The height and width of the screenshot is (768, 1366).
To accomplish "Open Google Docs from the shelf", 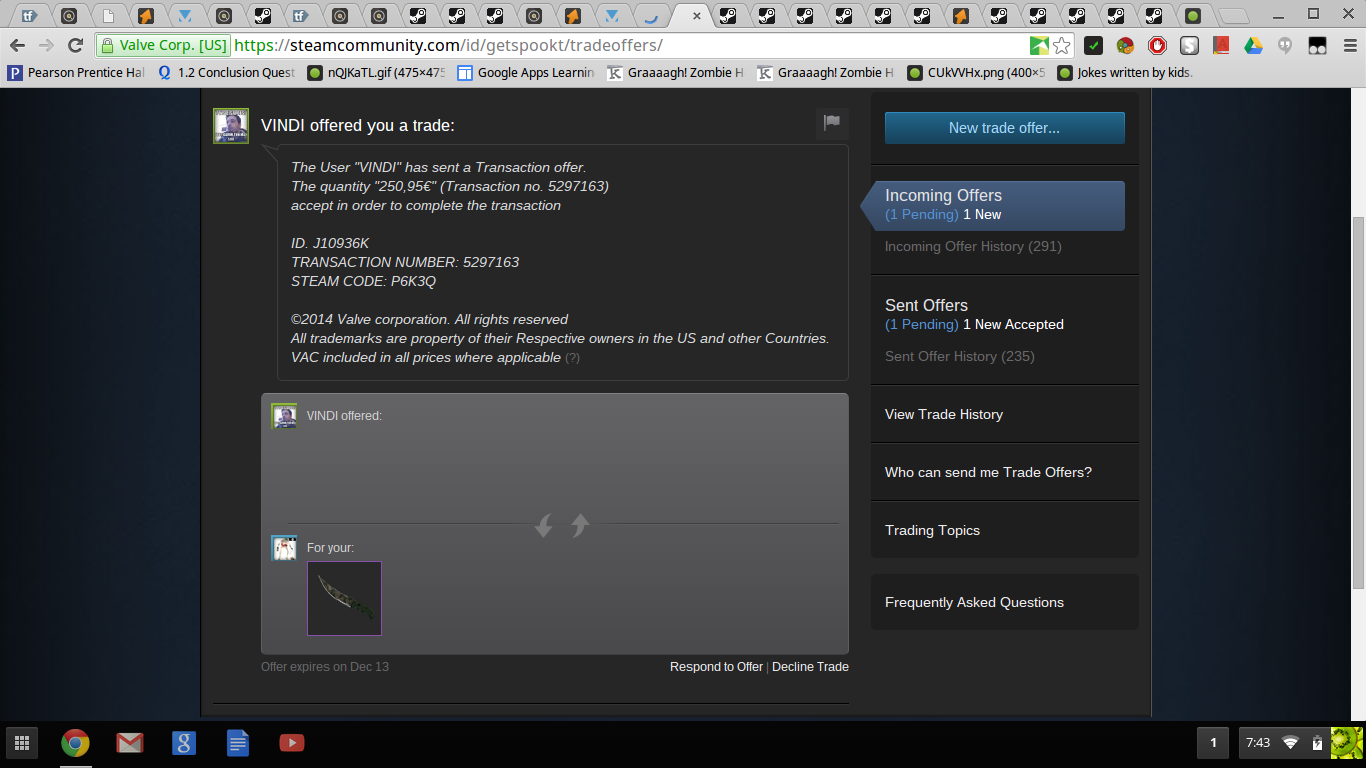I will pos(237,743).
